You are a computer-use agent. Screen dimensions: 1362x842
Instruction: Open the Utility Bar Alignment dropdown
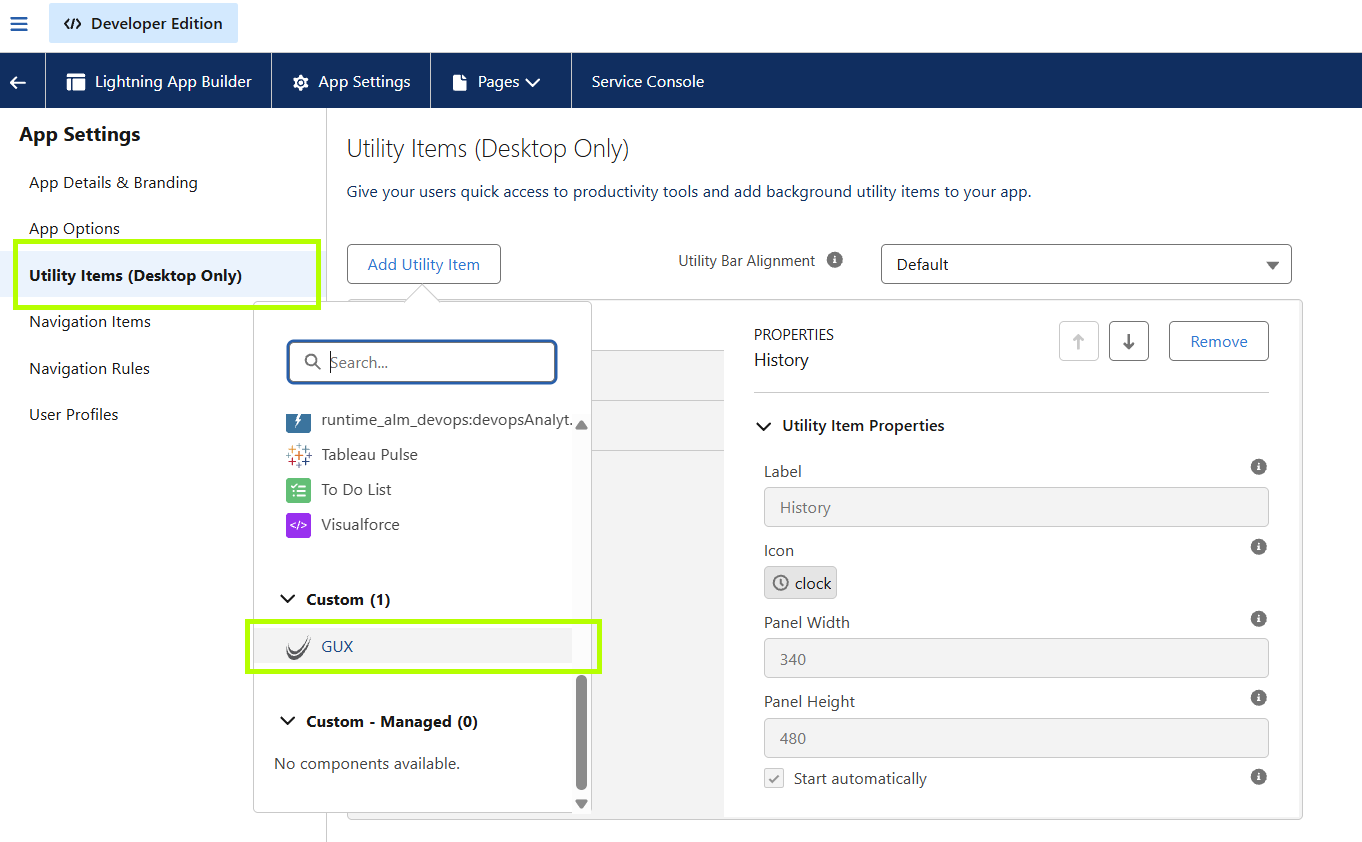[x=1086, y=264]
